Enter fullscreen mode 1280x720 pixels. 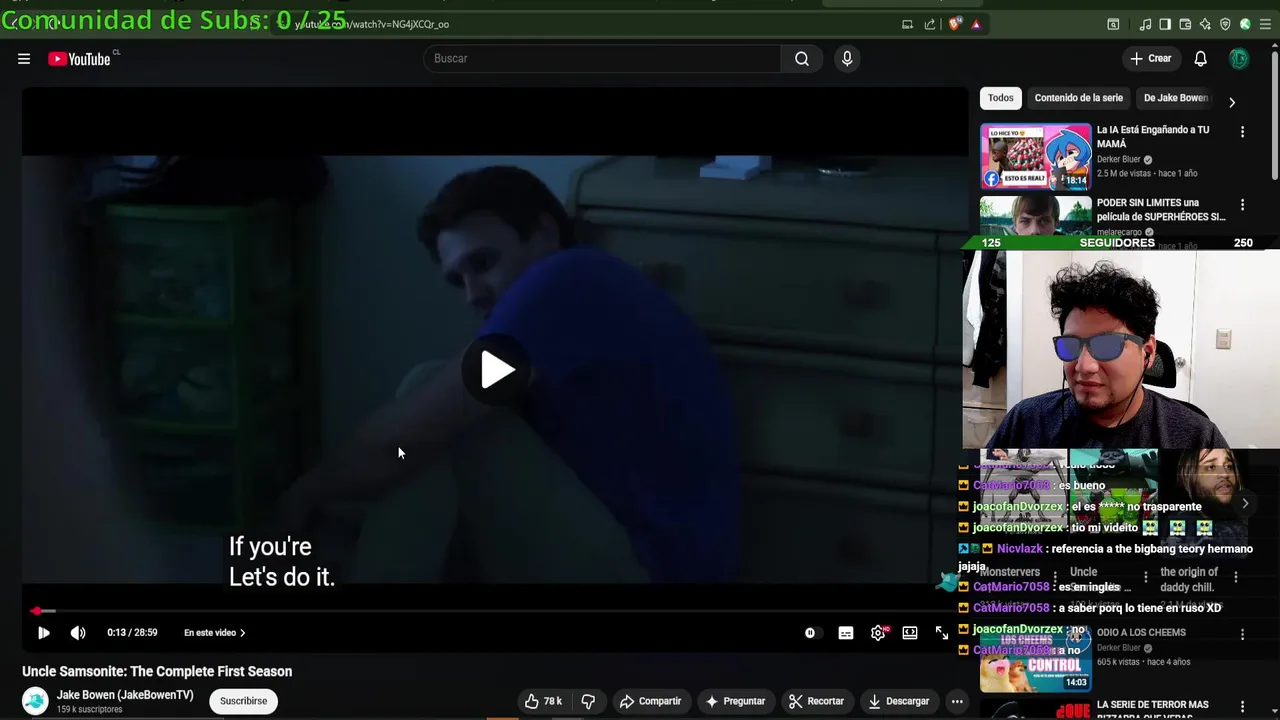point(942,633)
